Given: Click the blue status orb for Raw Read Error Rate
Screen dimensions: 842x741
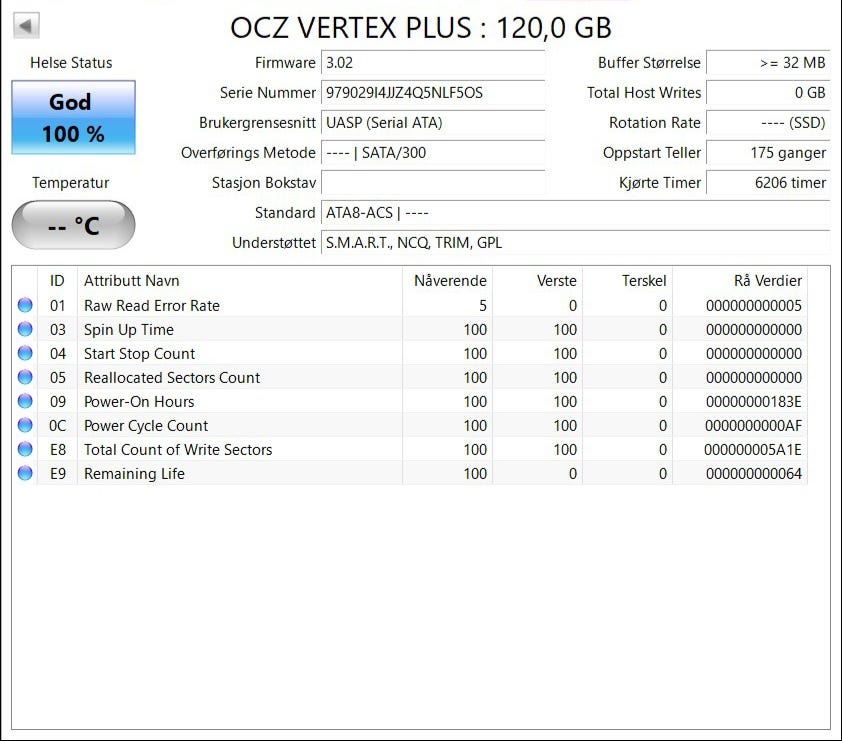Looking at the screenshot, I should click(x=25, y=305).
